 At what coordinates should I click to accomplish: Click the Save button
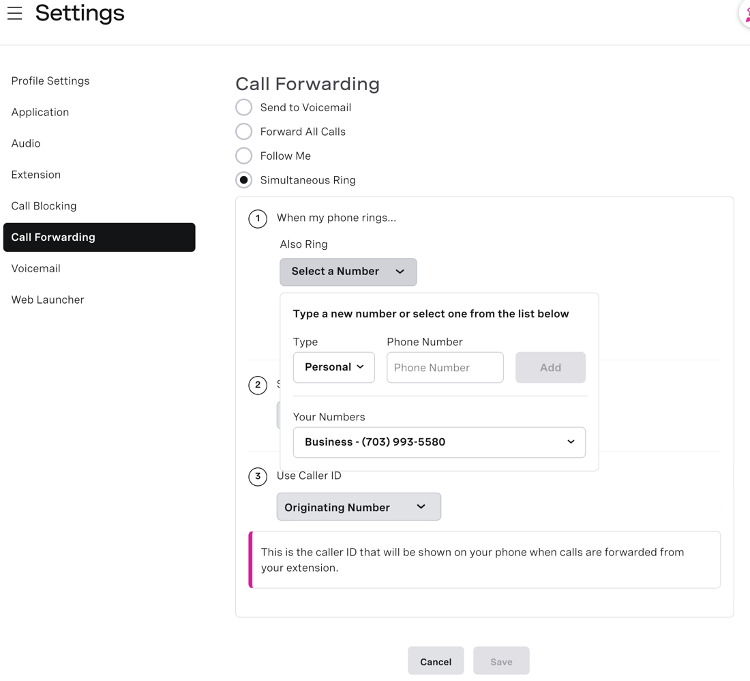tap(501, 661)
